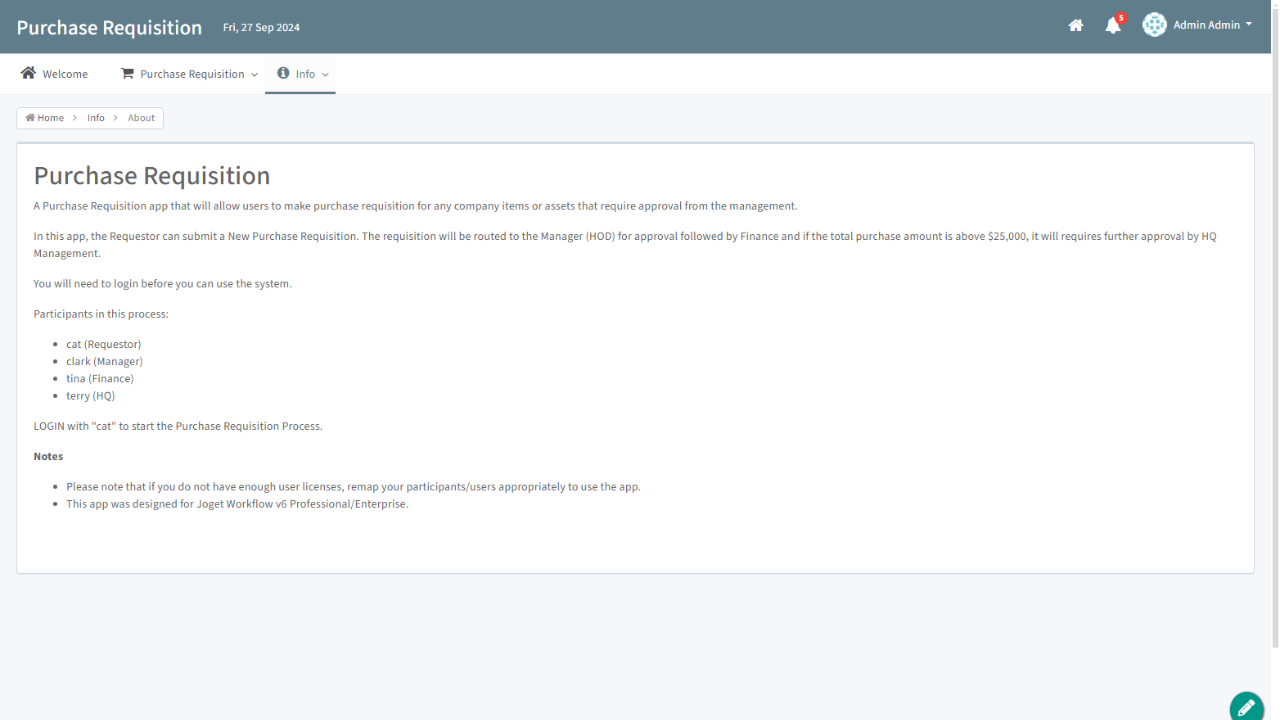
Task: Click the home icon in the top header
Action: tap(1076, 26)
